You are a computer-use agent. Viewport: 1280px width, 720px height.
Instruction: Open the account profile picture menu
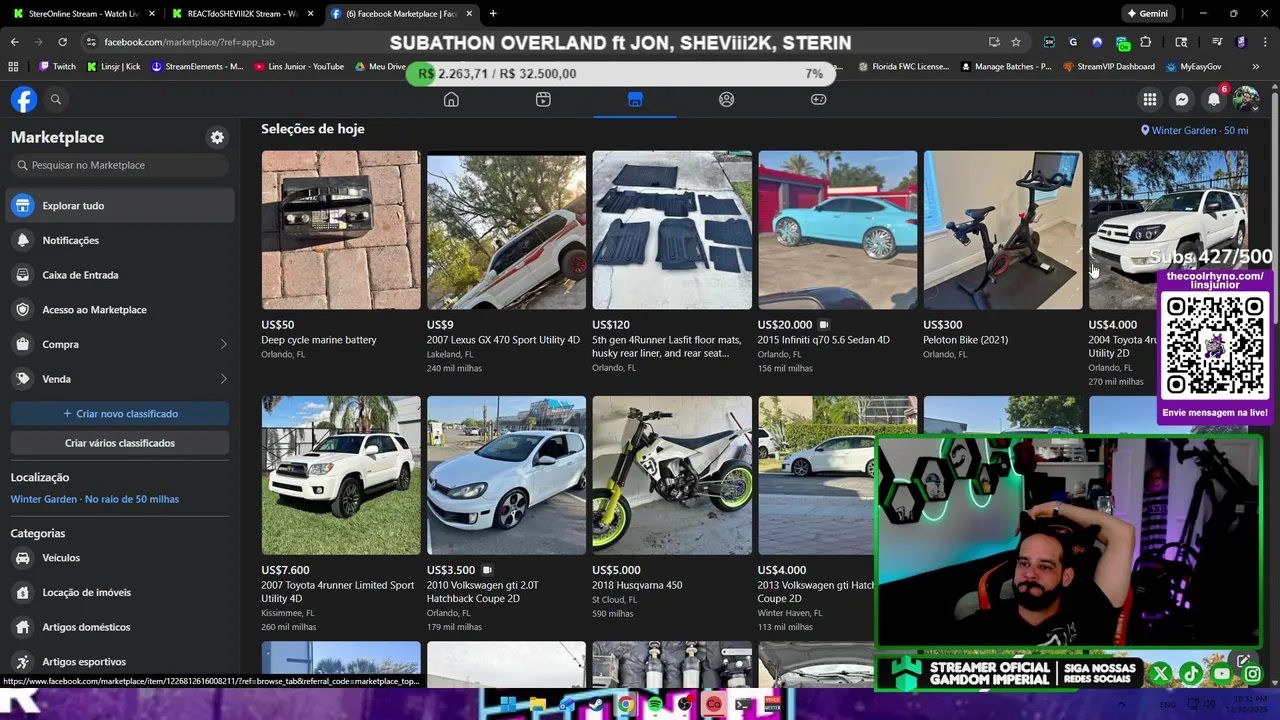pyautogui.click(x=1246, y=99)
